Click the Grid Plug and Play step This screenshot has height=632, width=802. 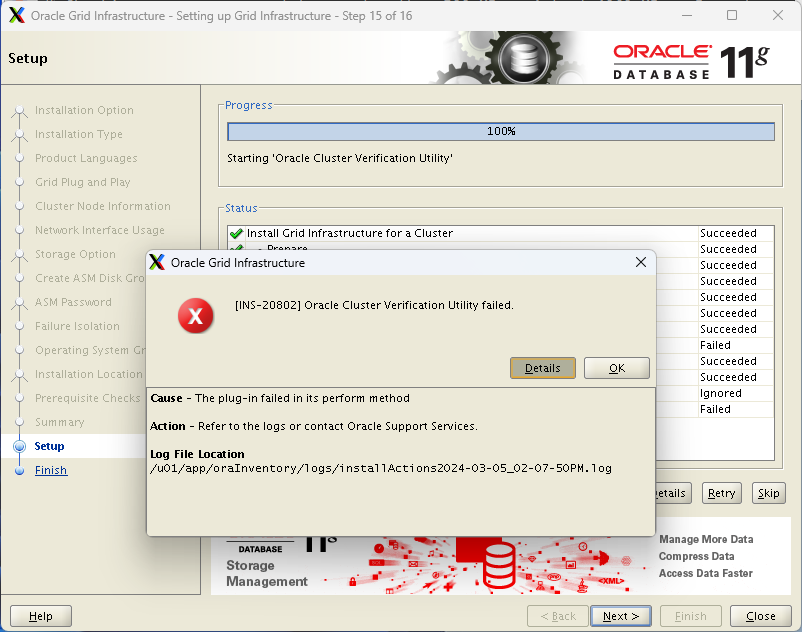click(82, 182)
